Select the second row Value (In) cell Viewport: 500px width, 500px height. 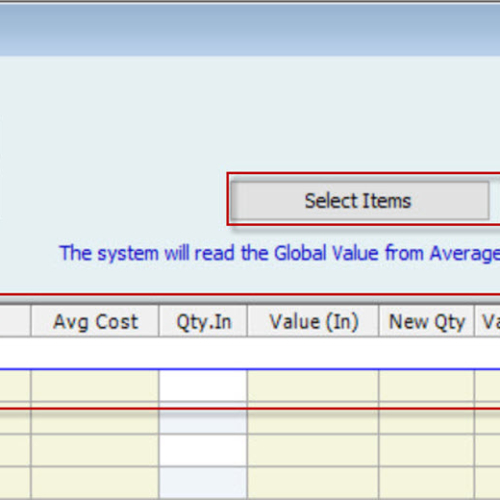(x=313, y=386)
